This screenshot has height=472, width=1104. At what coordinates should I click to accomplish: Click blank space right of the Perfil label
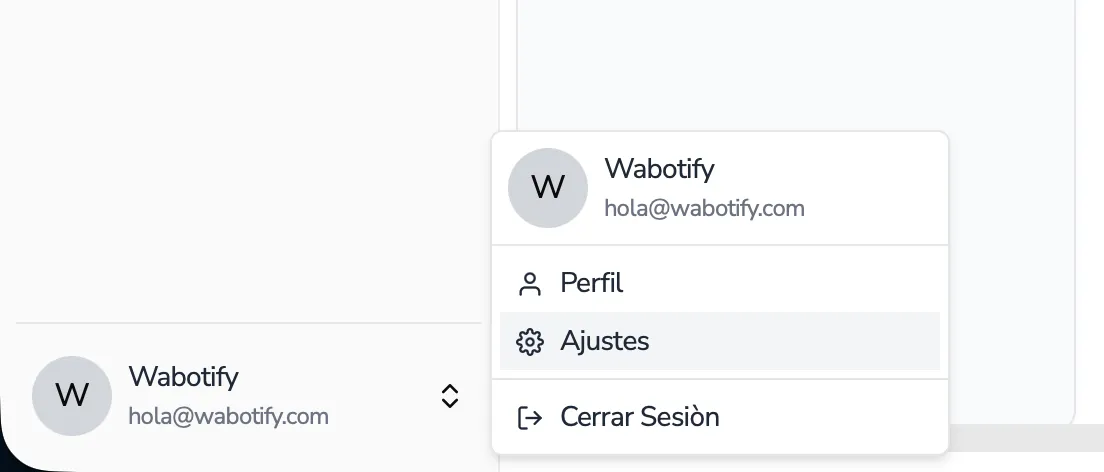(x=800, y=284)
